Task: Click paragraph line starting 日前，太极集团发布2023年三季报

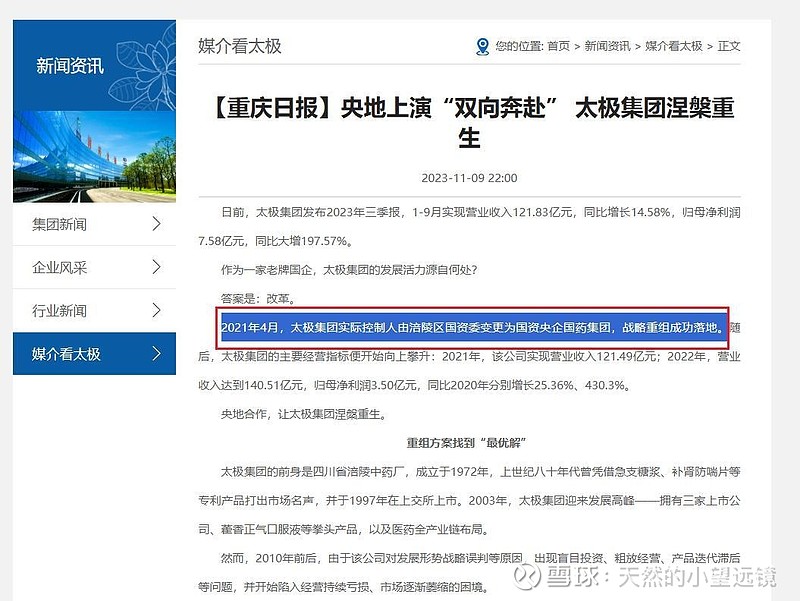Action: 481,212
